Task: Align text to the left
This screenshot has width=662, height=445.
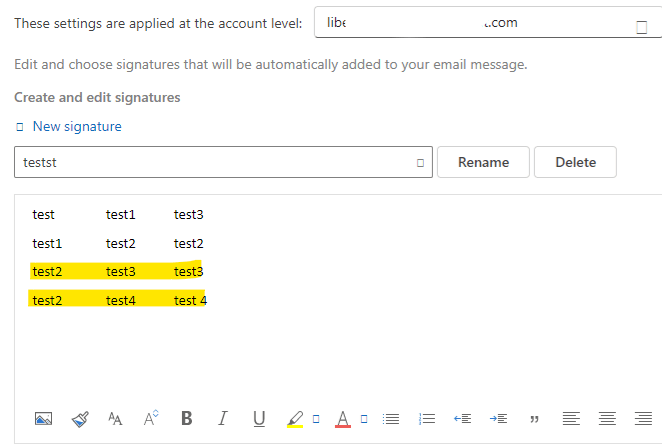Action: [x=571, y=419]
